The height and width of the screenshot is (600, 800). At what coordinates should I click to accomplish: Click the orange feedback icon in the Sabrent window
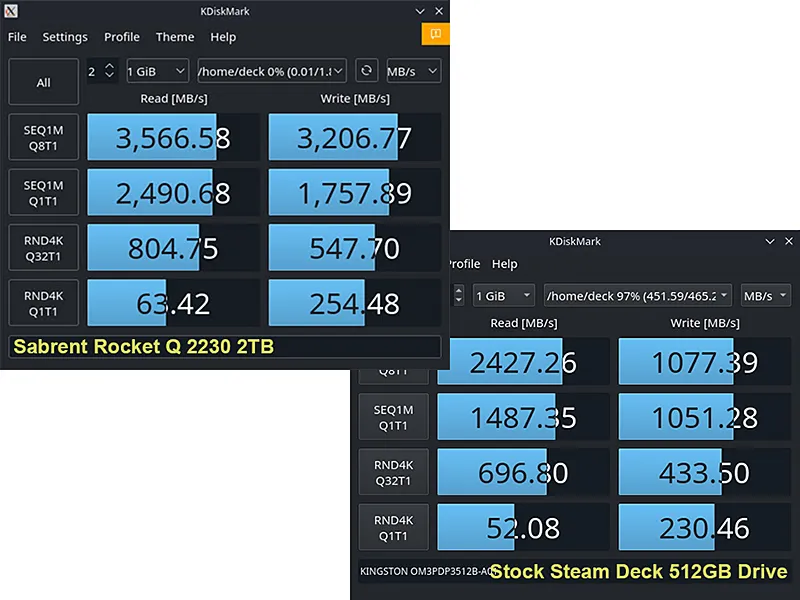click(435, 34)
